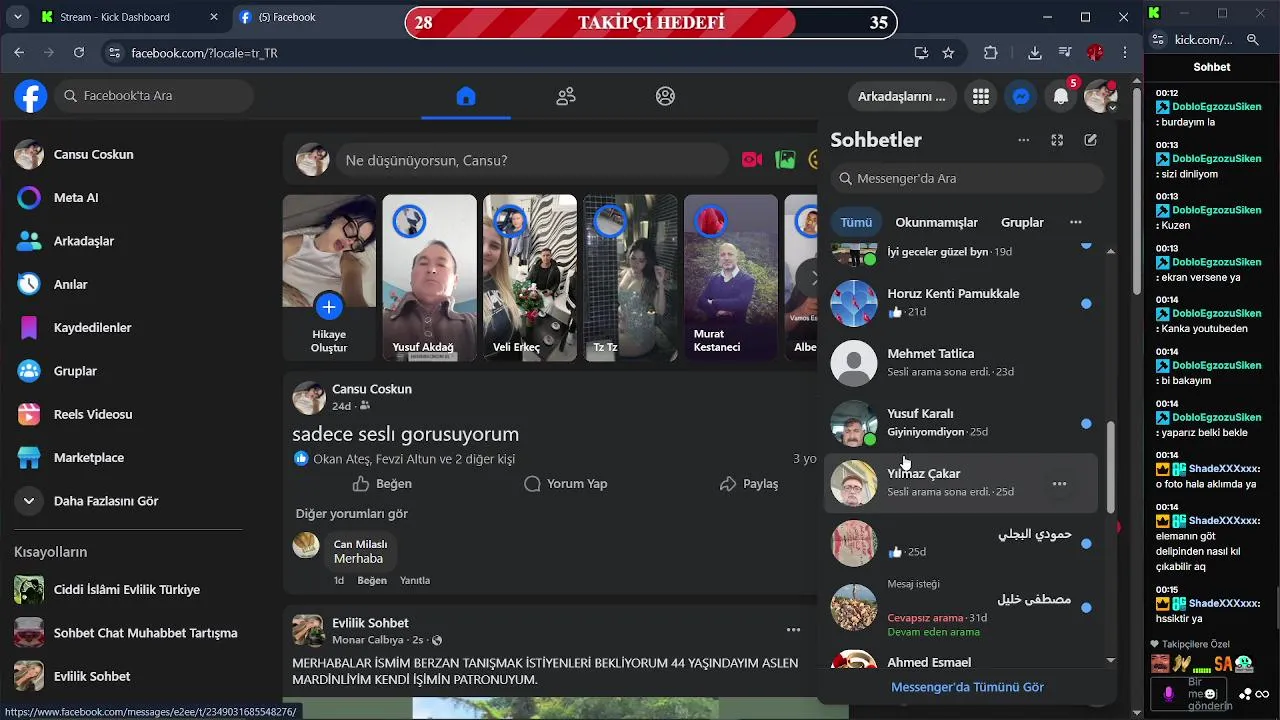This screenshot has width=1280, height=720.
Task: Open the Friends tab icon in top bar
Action: pos(566,96)
